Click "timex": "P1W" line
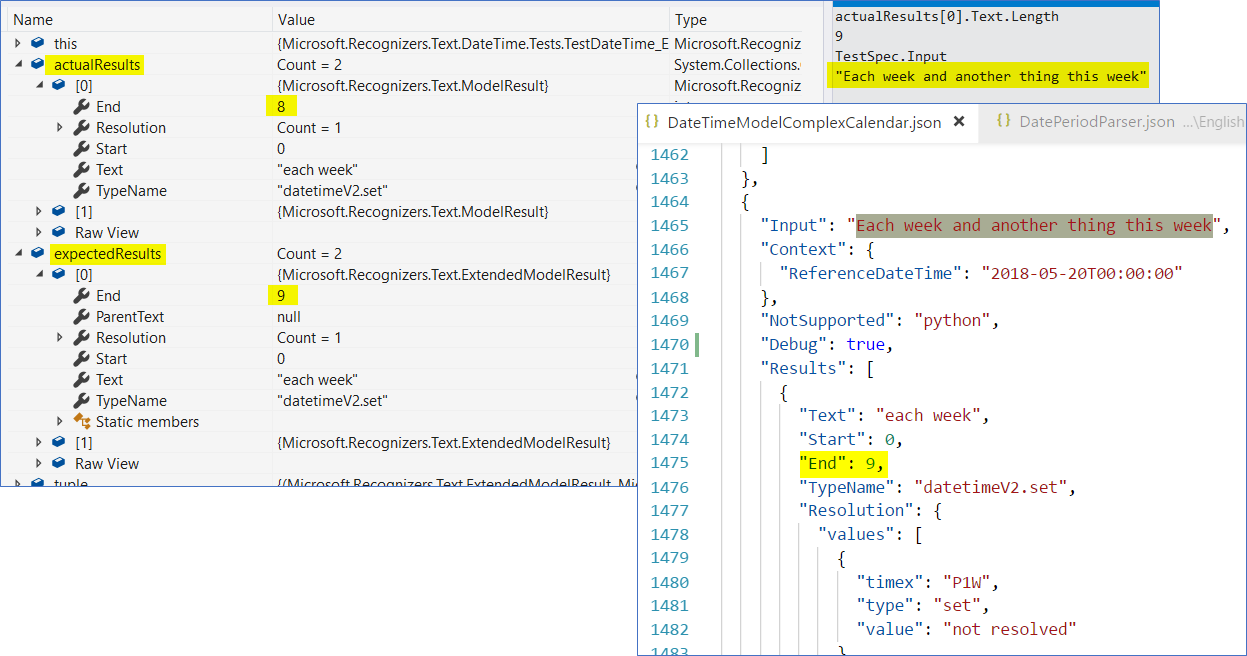Viewport: 1247px width, 656px height. coord(928,582)
